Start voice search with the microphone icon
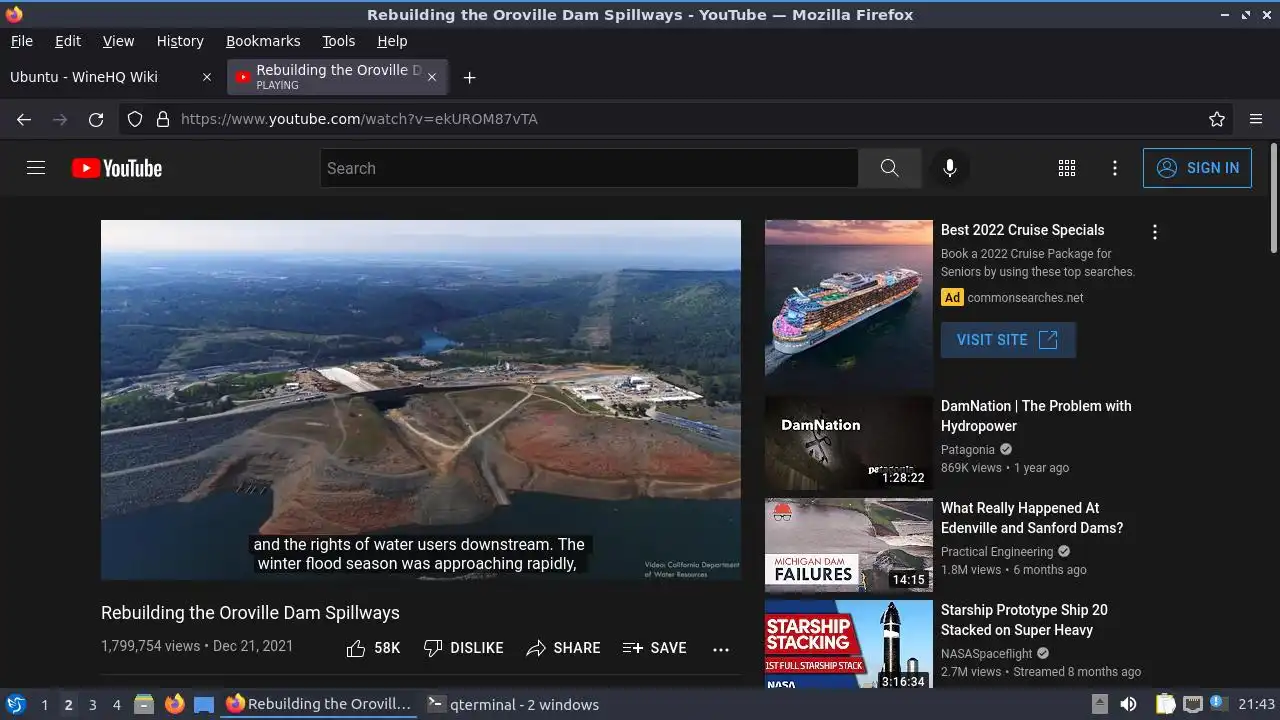The image size is (1280, 720). click(x=950, y=168)
